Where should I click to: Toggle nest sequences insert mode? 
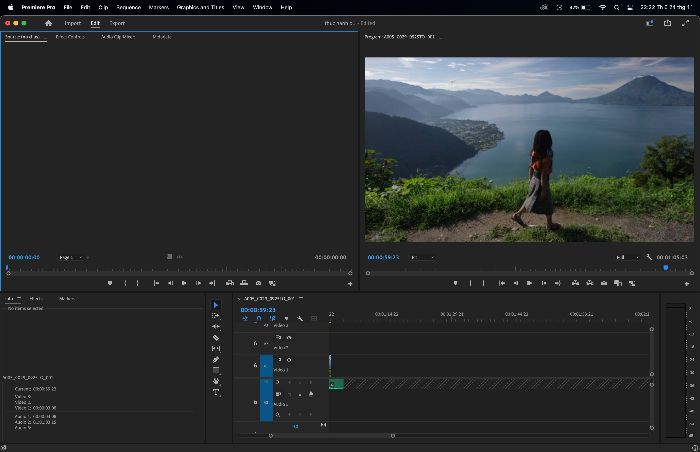(245, 318)
